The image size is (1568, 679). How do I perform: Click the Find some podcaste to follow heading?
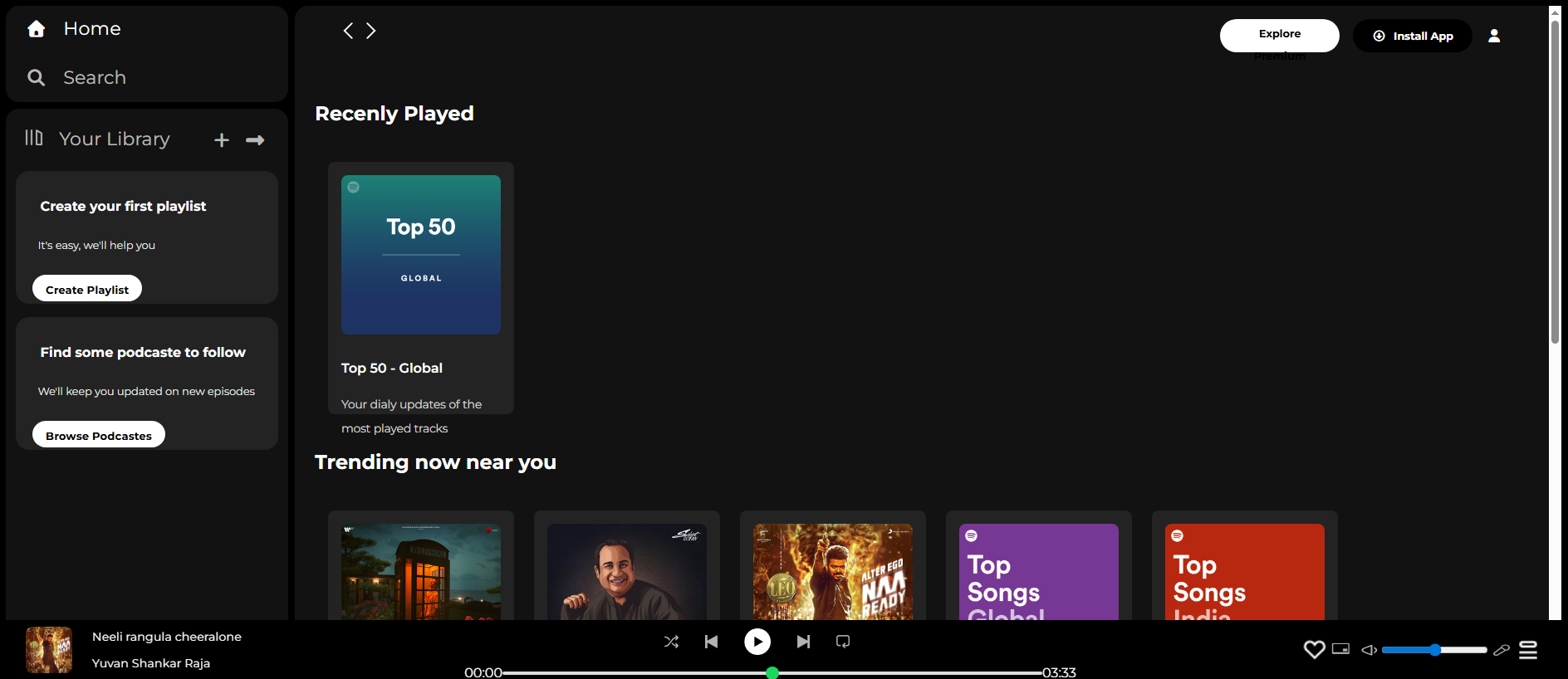tap(143, 352)
